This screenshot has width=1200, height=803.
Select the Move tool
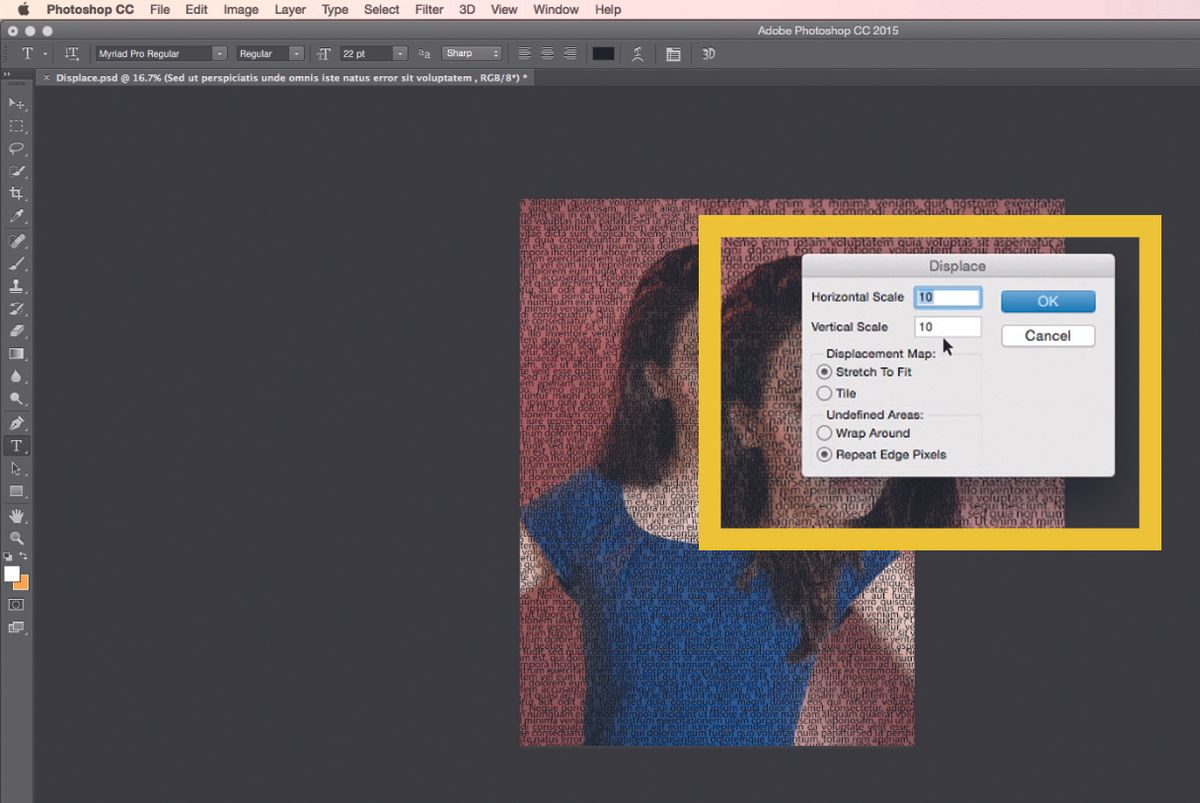click(x=16, y=103)
